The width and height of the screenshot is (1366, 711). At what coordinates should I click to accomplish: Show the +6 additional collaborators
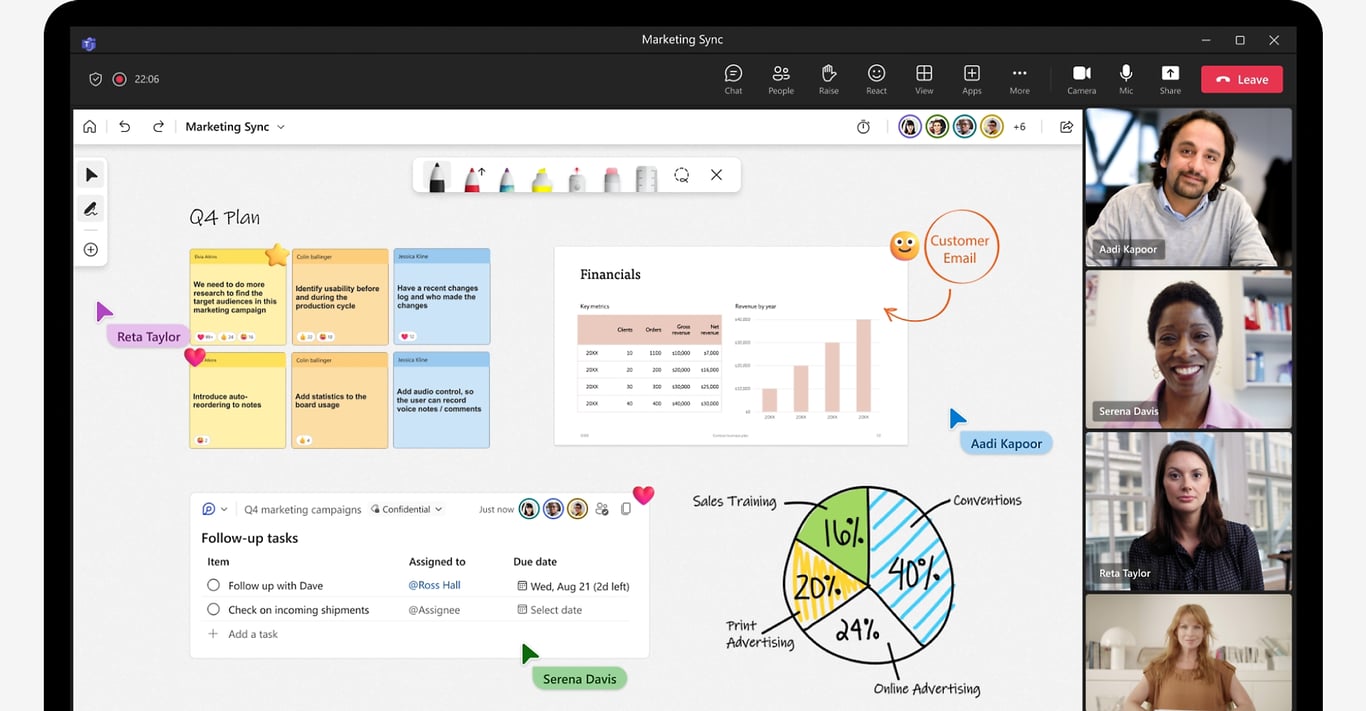(1020, 127)
